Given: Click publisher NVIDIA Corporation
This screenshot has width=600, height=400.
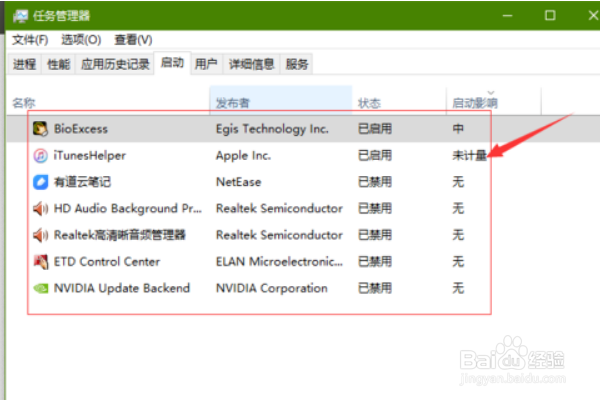Looking at the screenshot, I should tap(272, 288).
